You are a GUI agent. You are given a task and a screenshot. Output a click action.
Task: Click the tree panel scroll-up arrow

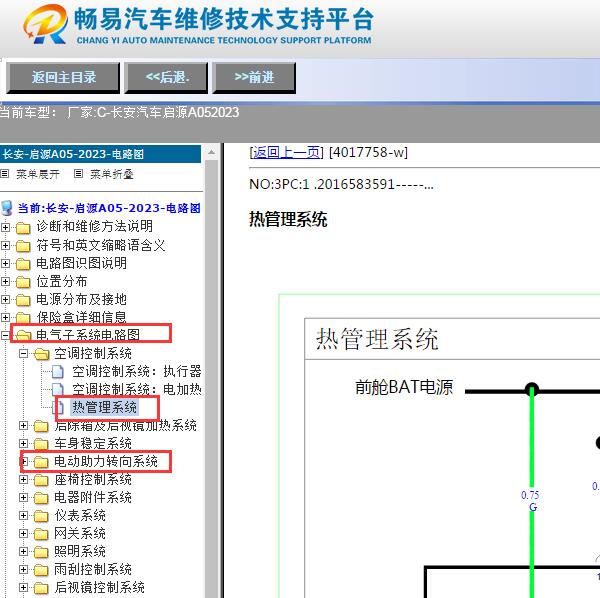(211, 153)
